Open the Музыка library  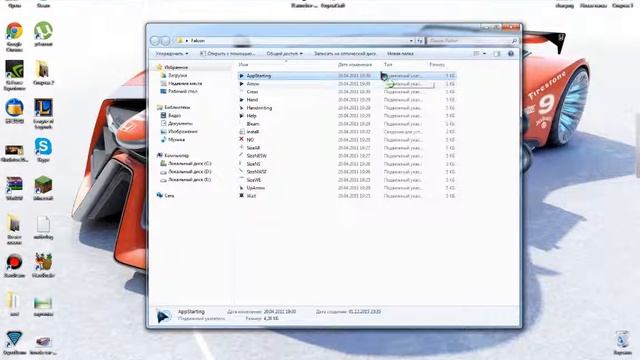pyautogui.click(x=176, y=140)
